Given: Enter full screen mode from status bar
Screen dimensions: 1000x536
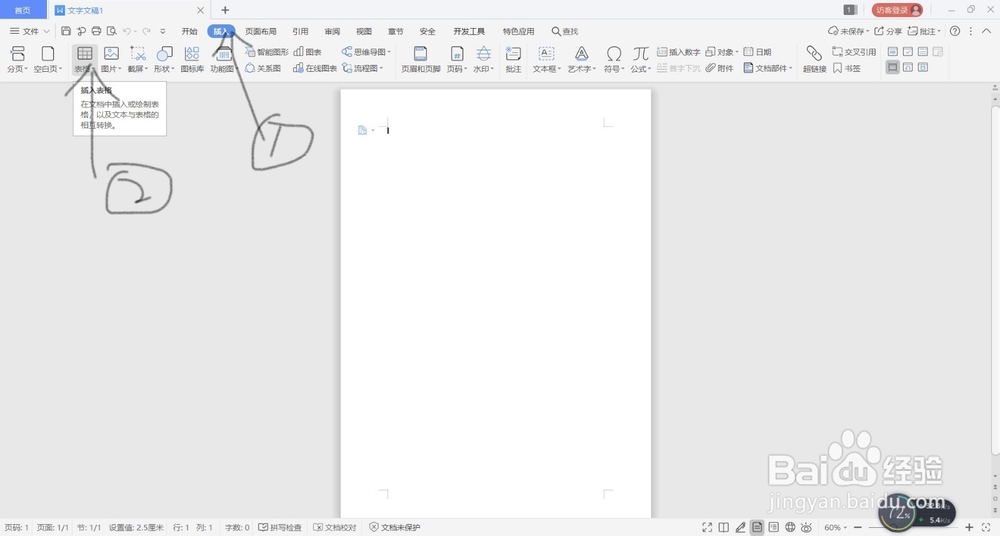Looking at the screenshot, I should (x=707, y=527).
